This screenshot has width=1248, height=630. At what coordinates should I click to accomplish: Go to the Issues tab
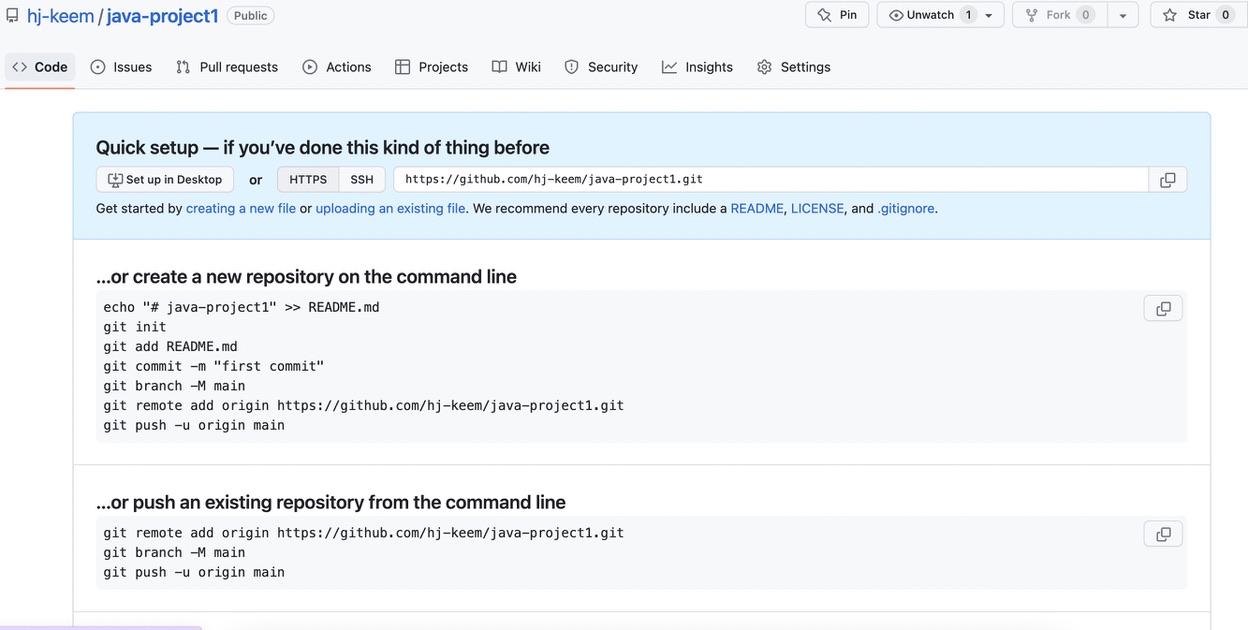(x=121, y=67)
